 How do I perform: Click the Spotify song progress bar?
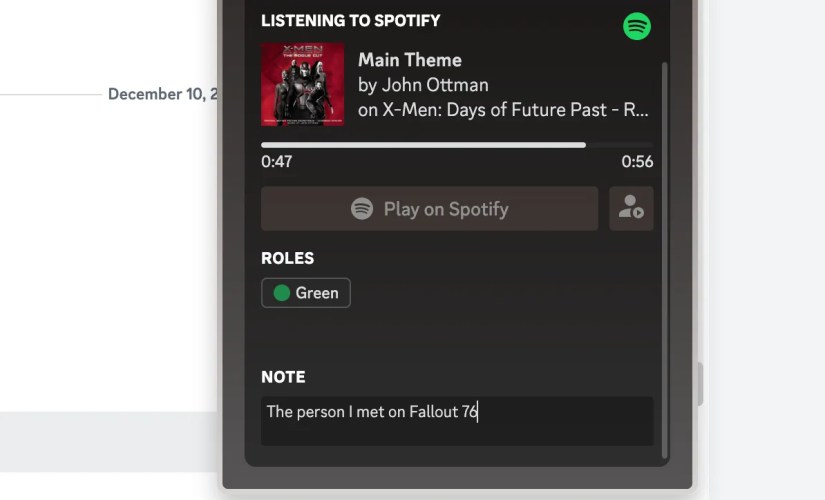[x=457, y=145]
